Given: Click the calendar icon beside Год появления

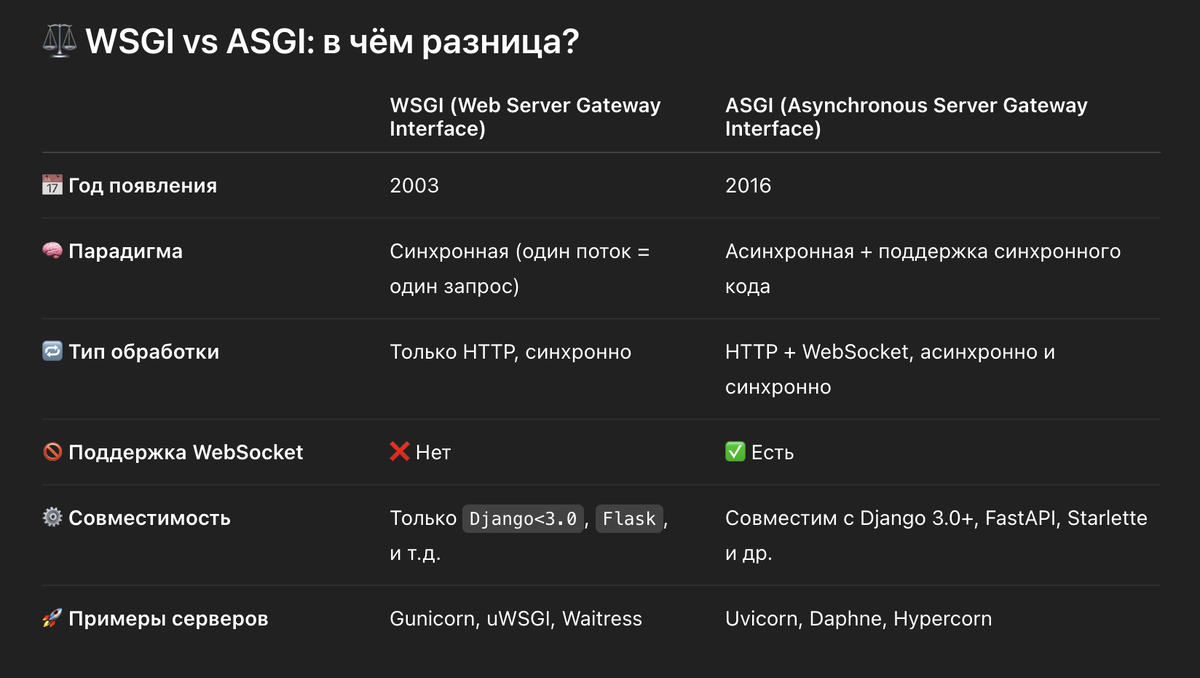Looking at the screenshot, I should coord(52,186).
